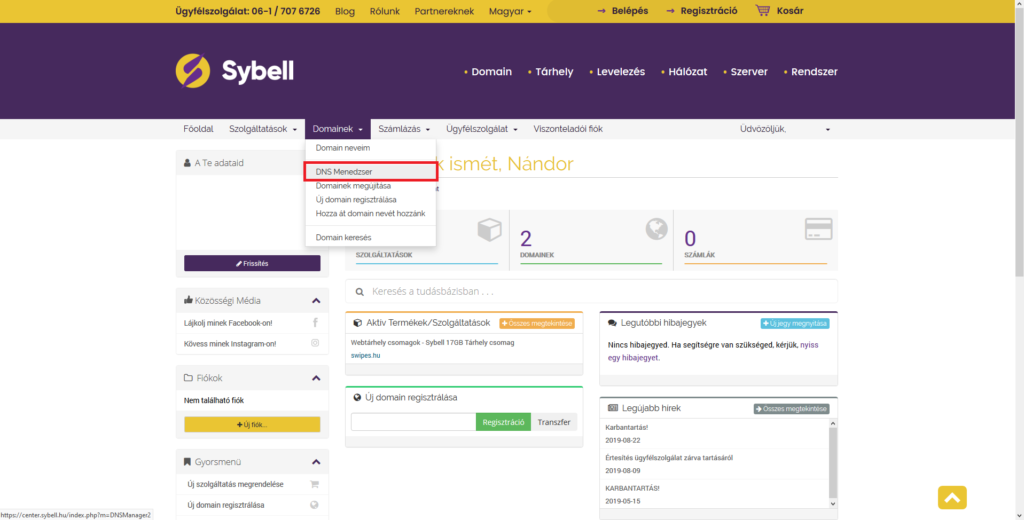
Task: Click the Facebook icon in Közösségi Média
Action: point(315,323)
